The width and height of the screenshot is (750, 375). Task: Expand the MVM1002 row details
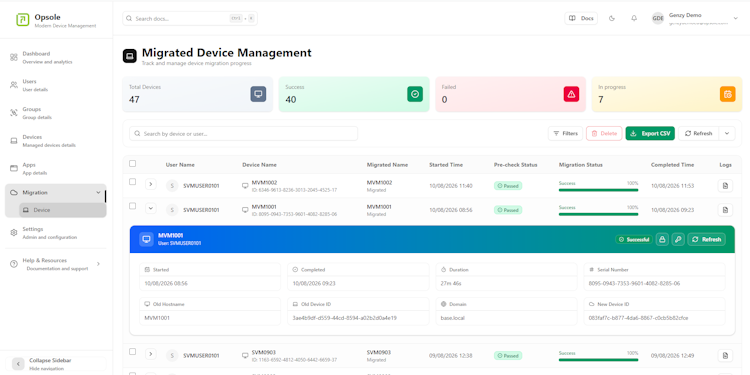151,184
